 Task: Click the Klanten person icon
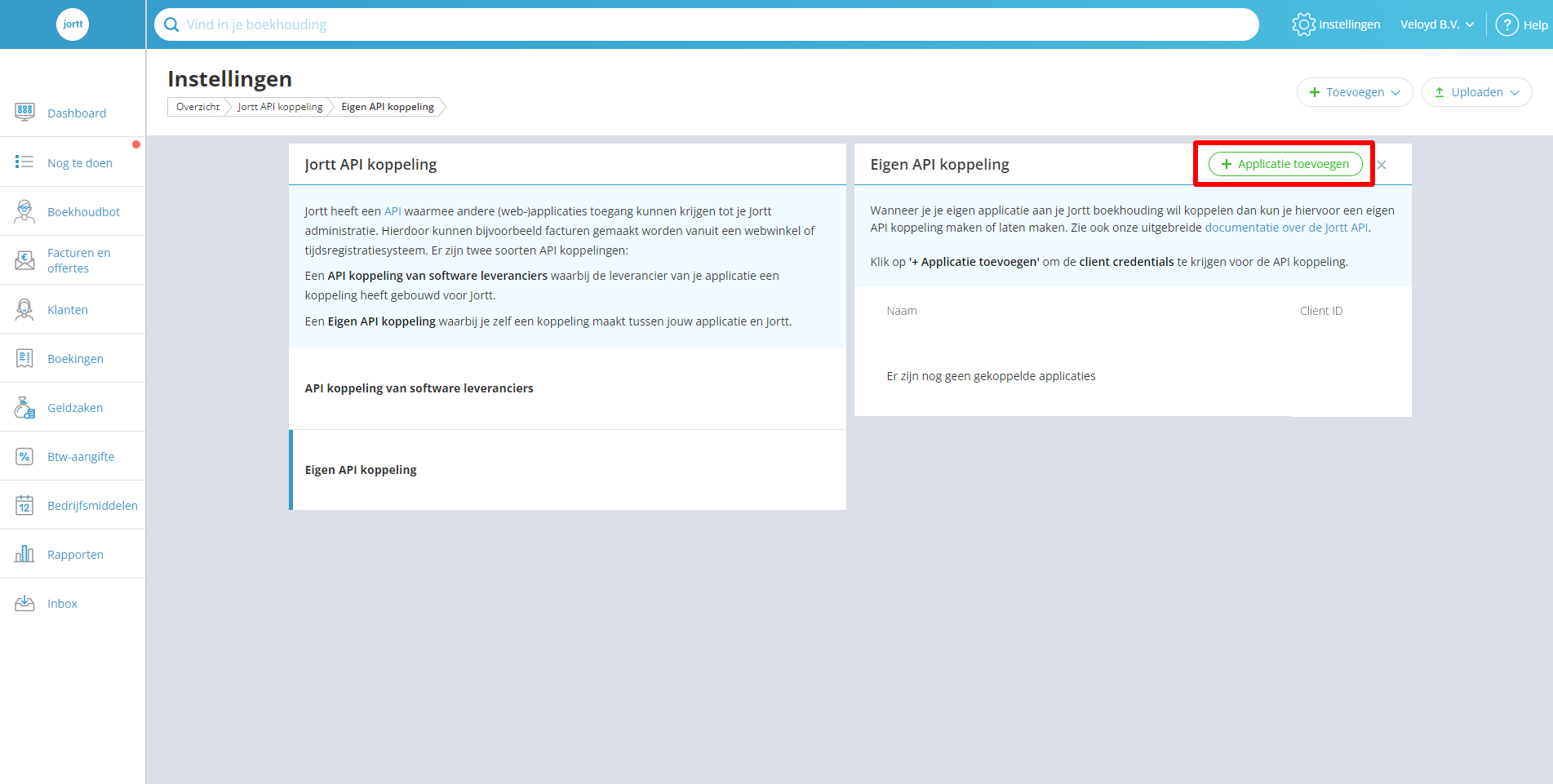(x=24, y=309)
